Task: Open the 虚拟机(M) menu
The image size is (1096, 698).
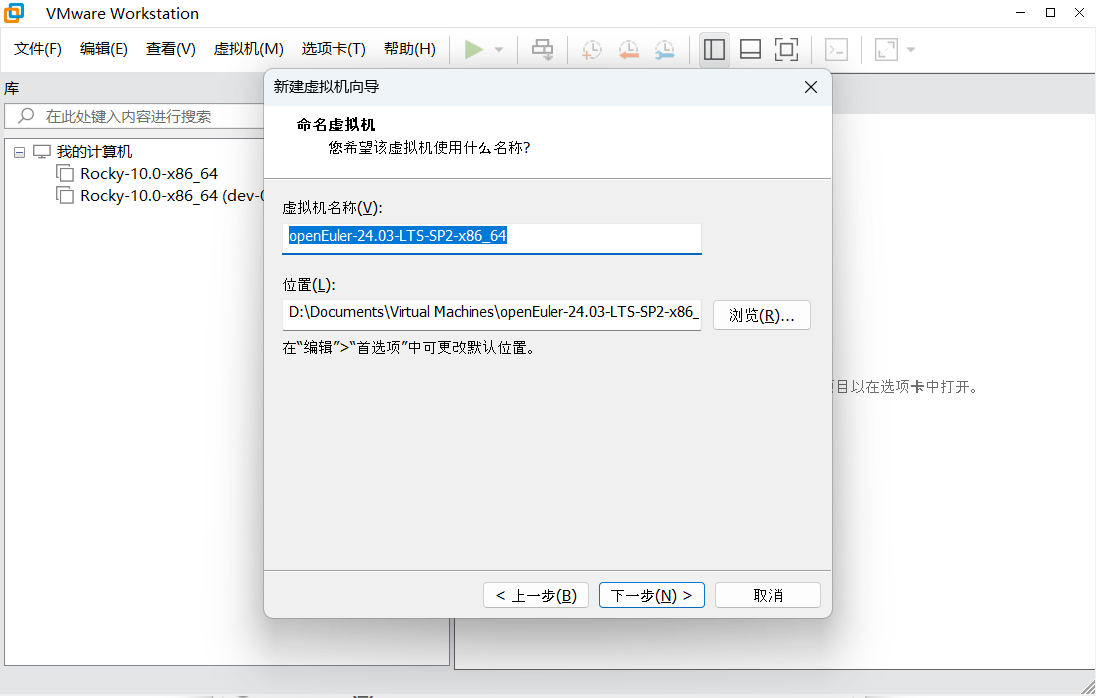Action: coord(248,49)
